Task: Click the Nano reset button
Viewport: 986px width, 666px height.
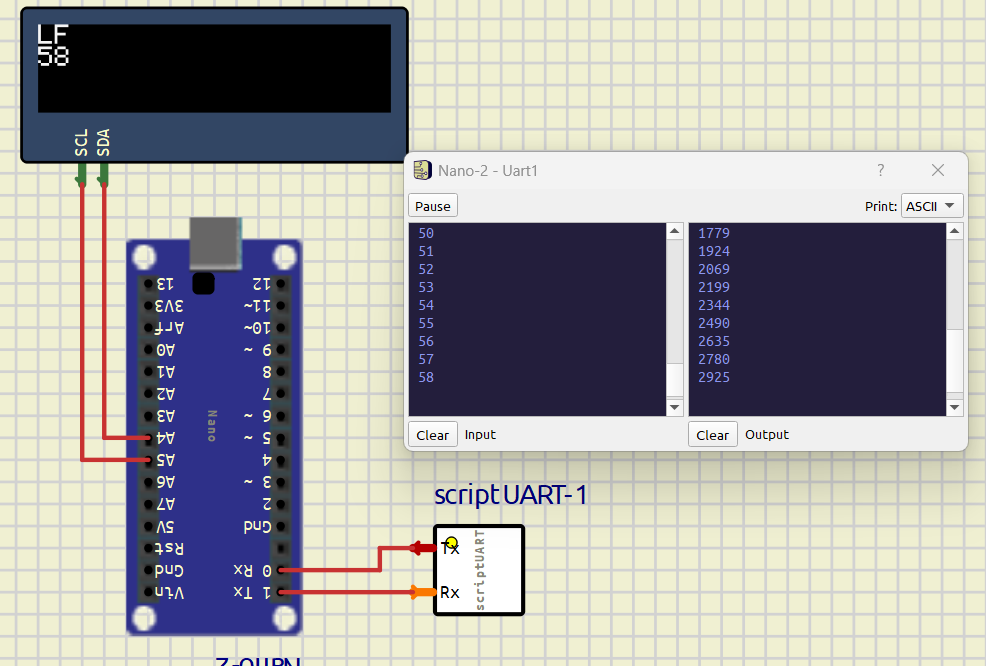Action: (203, 283)
